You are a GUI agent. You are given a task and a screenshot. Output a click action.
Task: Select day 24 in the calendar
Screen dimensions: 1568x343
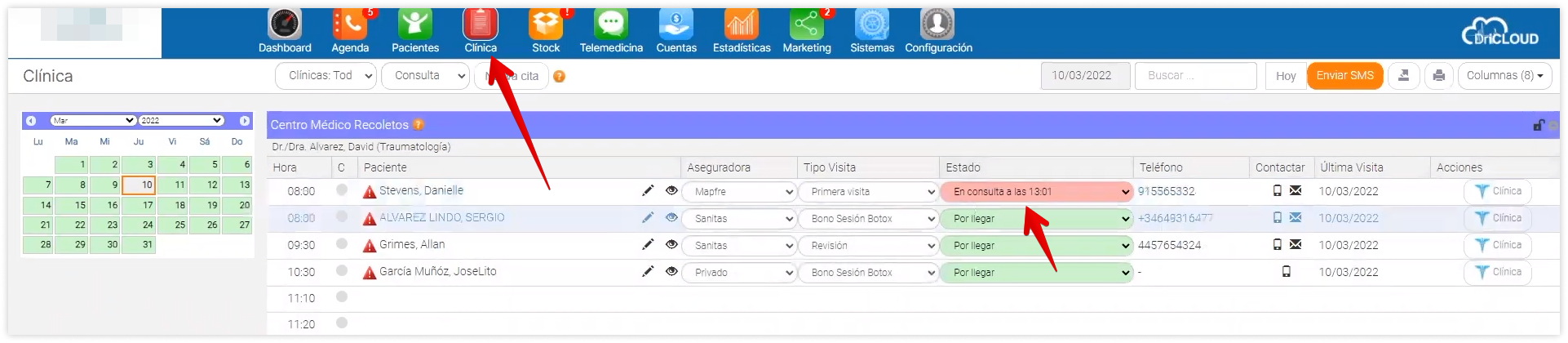[x=139, y=225]
